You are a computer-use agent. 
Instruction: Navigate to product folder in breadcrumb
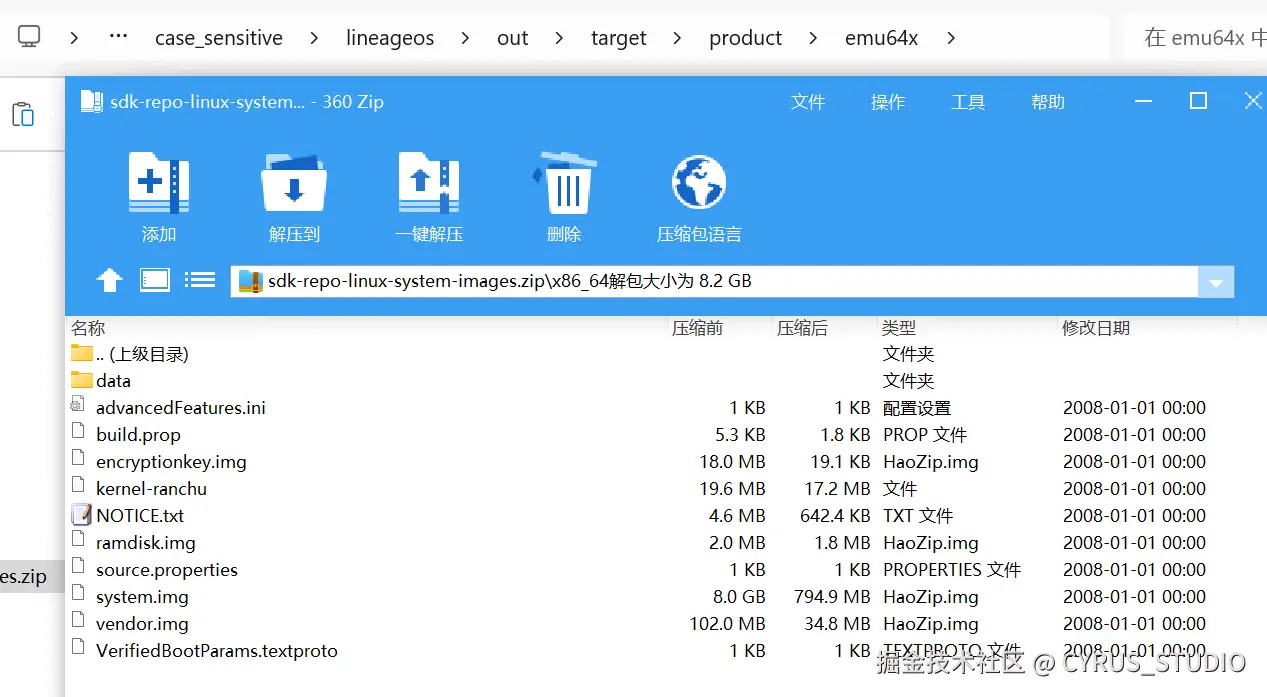pyautogui.click(x=745, y=38)
